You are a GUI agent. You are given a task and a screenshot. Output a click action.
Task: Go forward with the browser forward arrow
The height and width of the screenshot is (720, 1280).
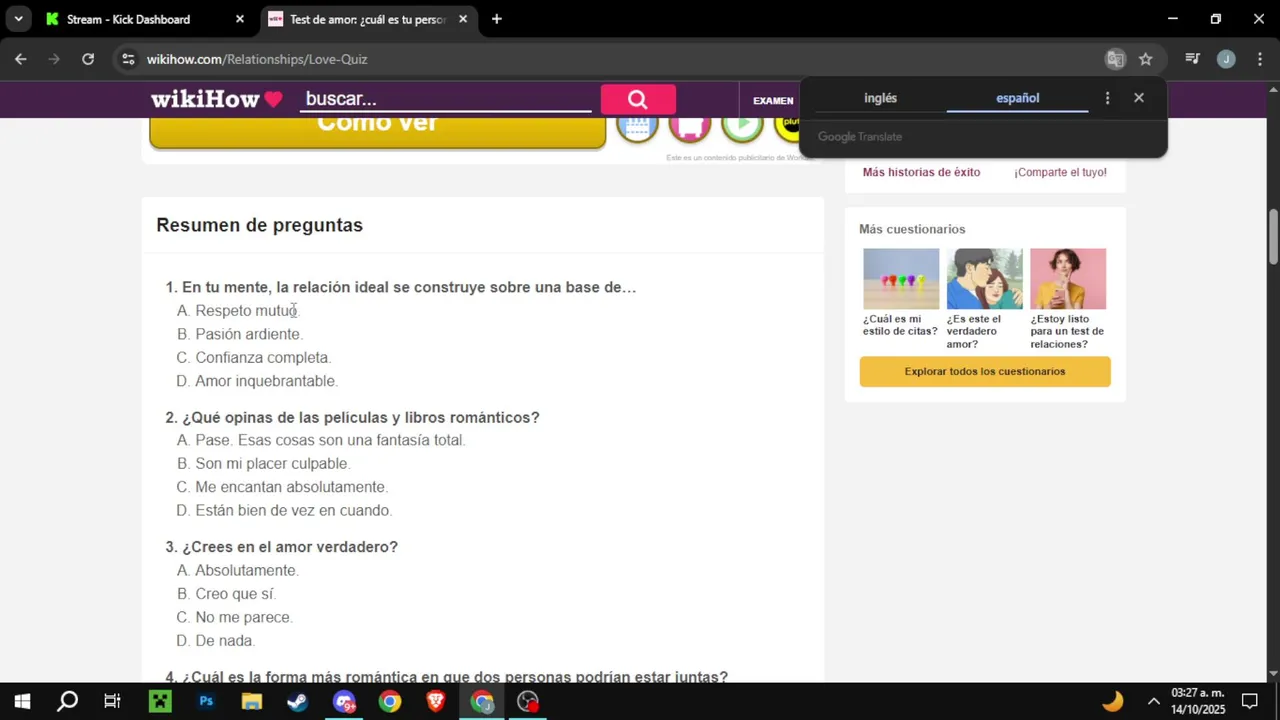click(x=54, y=59)
